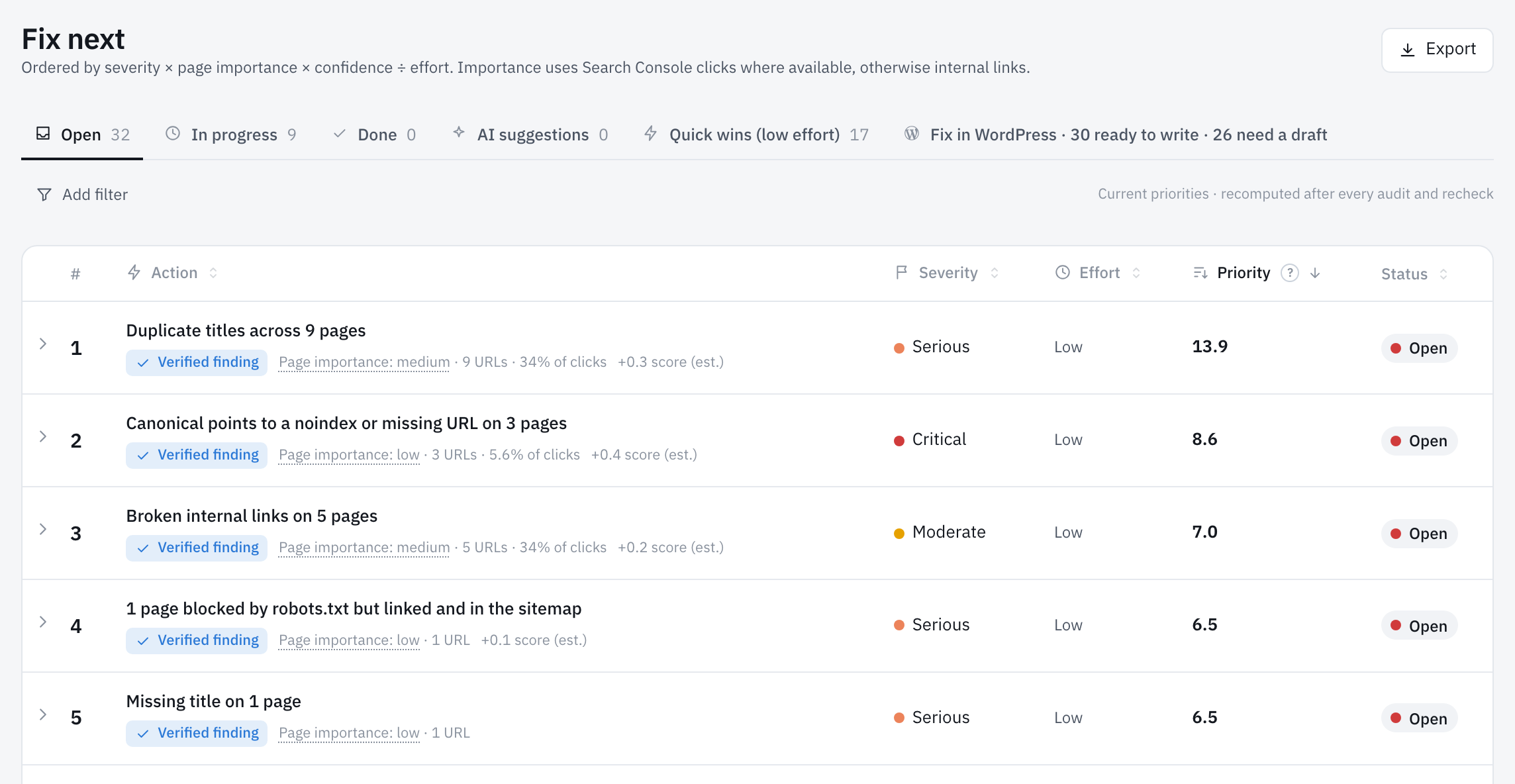Click Verified finding badge on Broken links row
The image size is (1515, 784).
(x=197, y=548)
